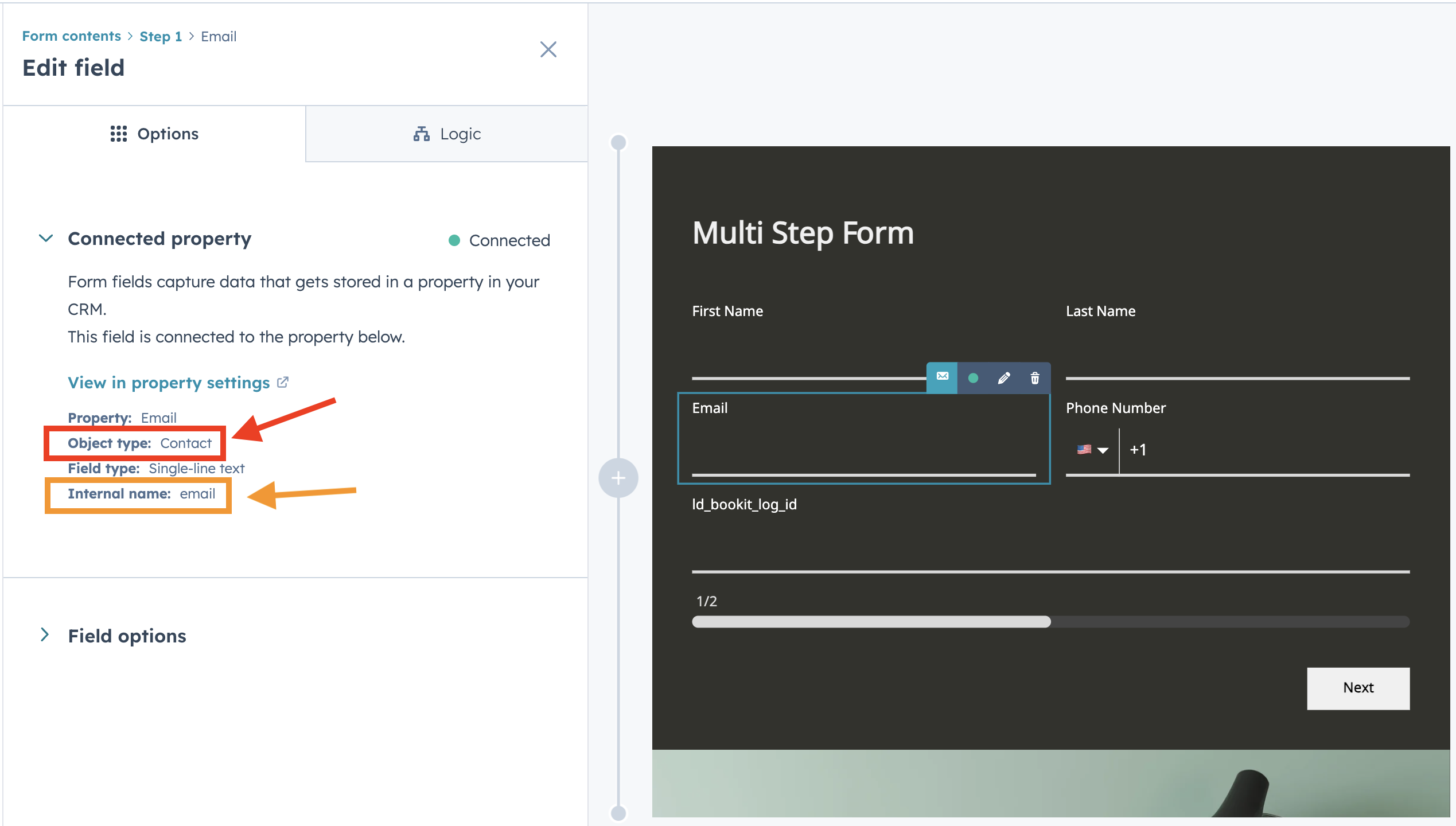
Task: Click the green connected status dot in field toolbar
Action: 973,378
